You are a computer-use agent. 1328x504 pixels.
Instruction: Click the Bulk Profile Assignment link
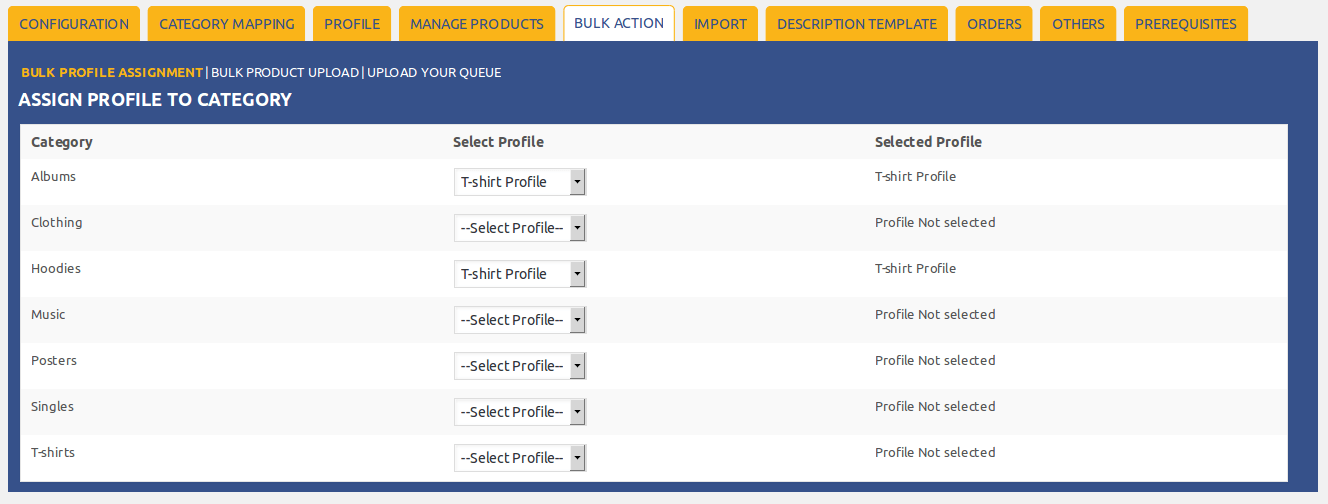click(x=112, y=73)
